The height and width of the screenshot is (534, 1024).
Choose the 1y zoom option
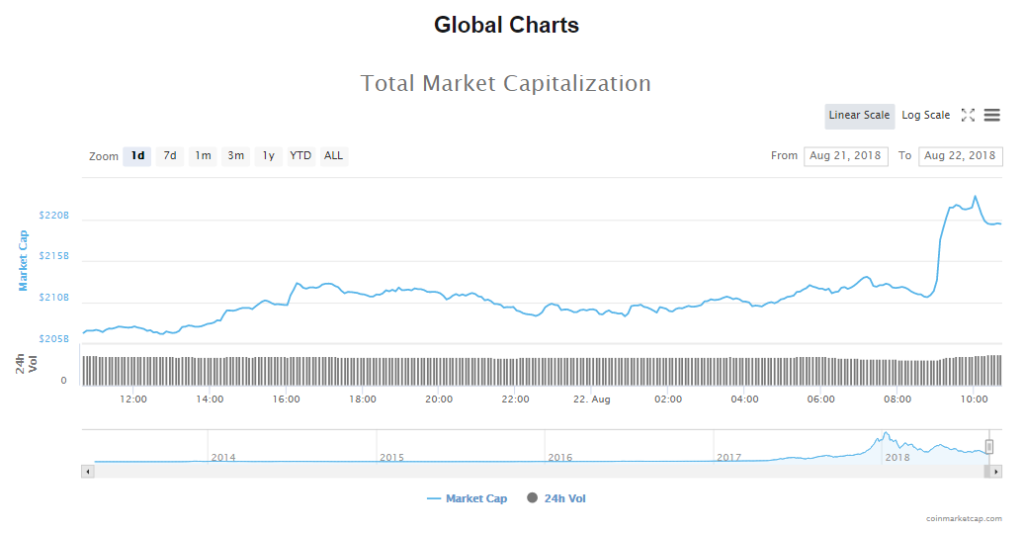point(268,156)
